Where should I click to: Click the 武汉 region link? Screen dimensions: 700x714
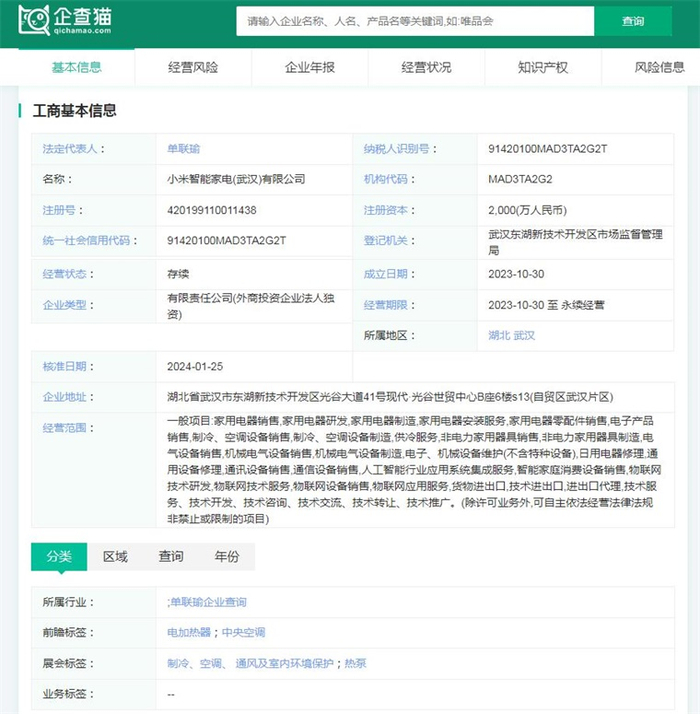524,336
